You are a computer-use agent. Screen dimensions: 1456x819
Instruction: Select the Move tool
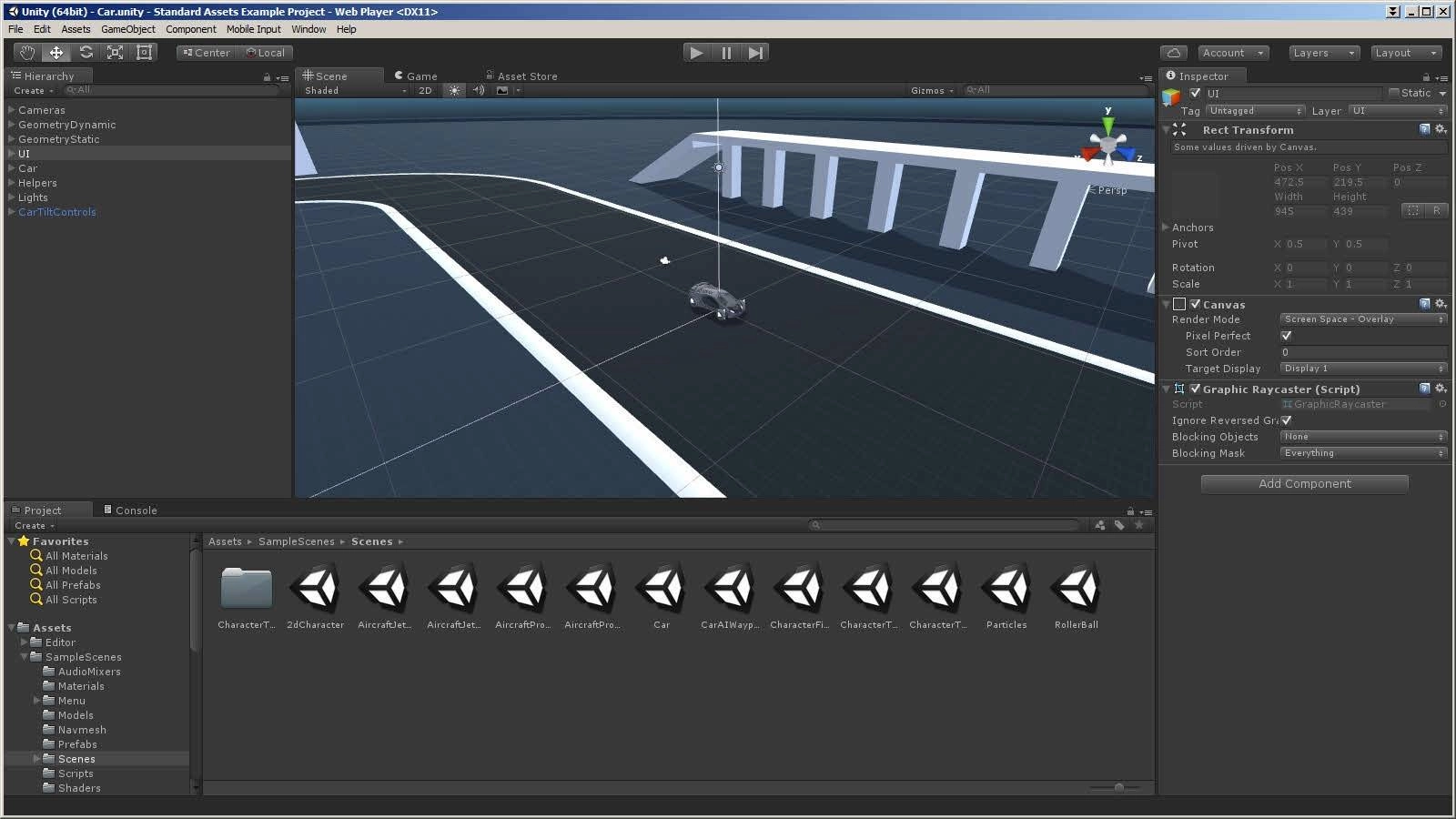tap(56, 53)
